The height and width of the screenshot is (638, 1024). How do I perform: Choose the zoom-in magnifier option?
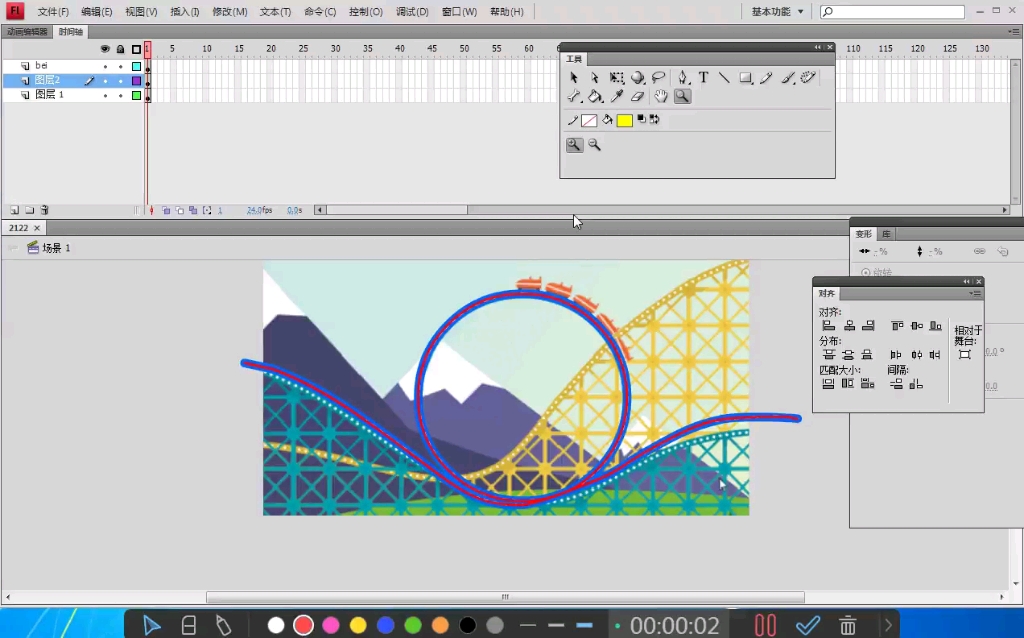click(x=574, y=144)
